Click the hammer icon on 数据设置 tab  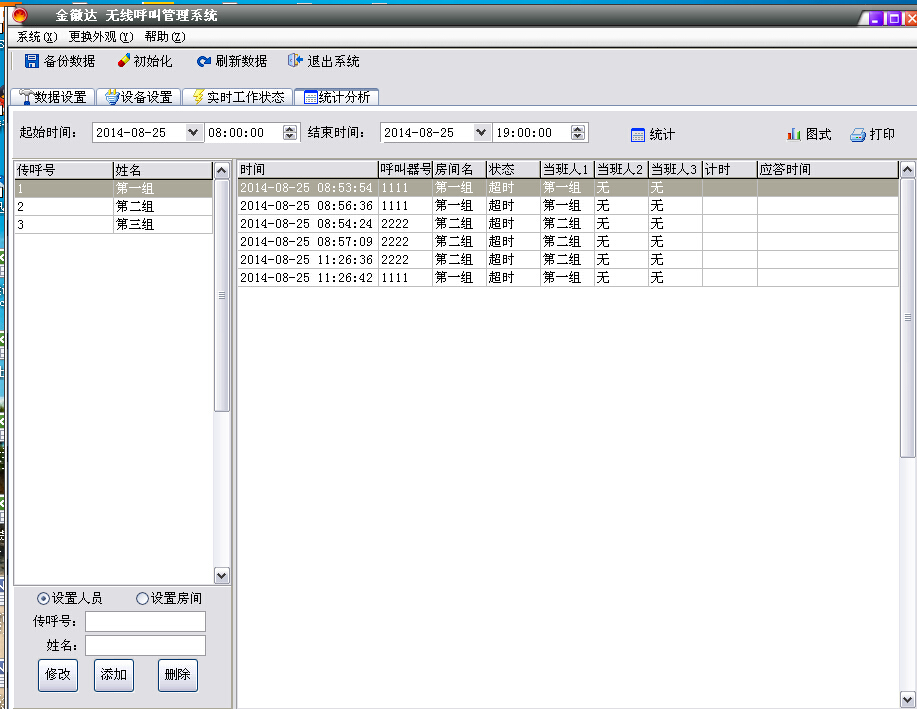tap(26, 97)
